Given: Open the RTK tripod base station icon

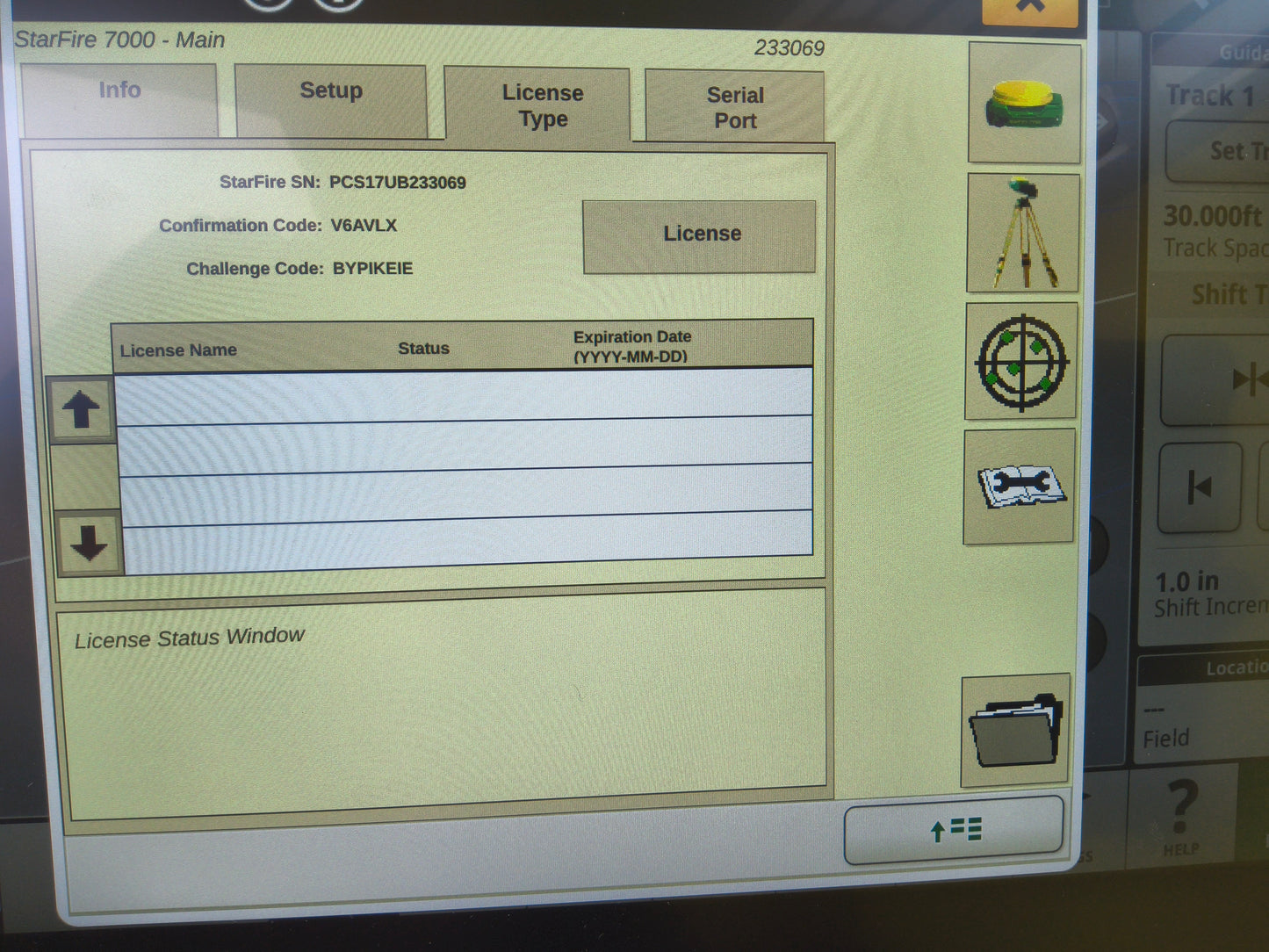Looking at the screenshot, I should coord(1023,233).
